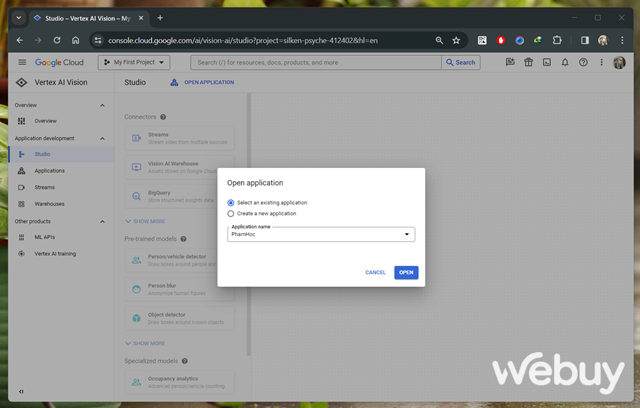The image size is (640, 408).
Task: Click the Google Cloud logo
Action: coord(59,62)
